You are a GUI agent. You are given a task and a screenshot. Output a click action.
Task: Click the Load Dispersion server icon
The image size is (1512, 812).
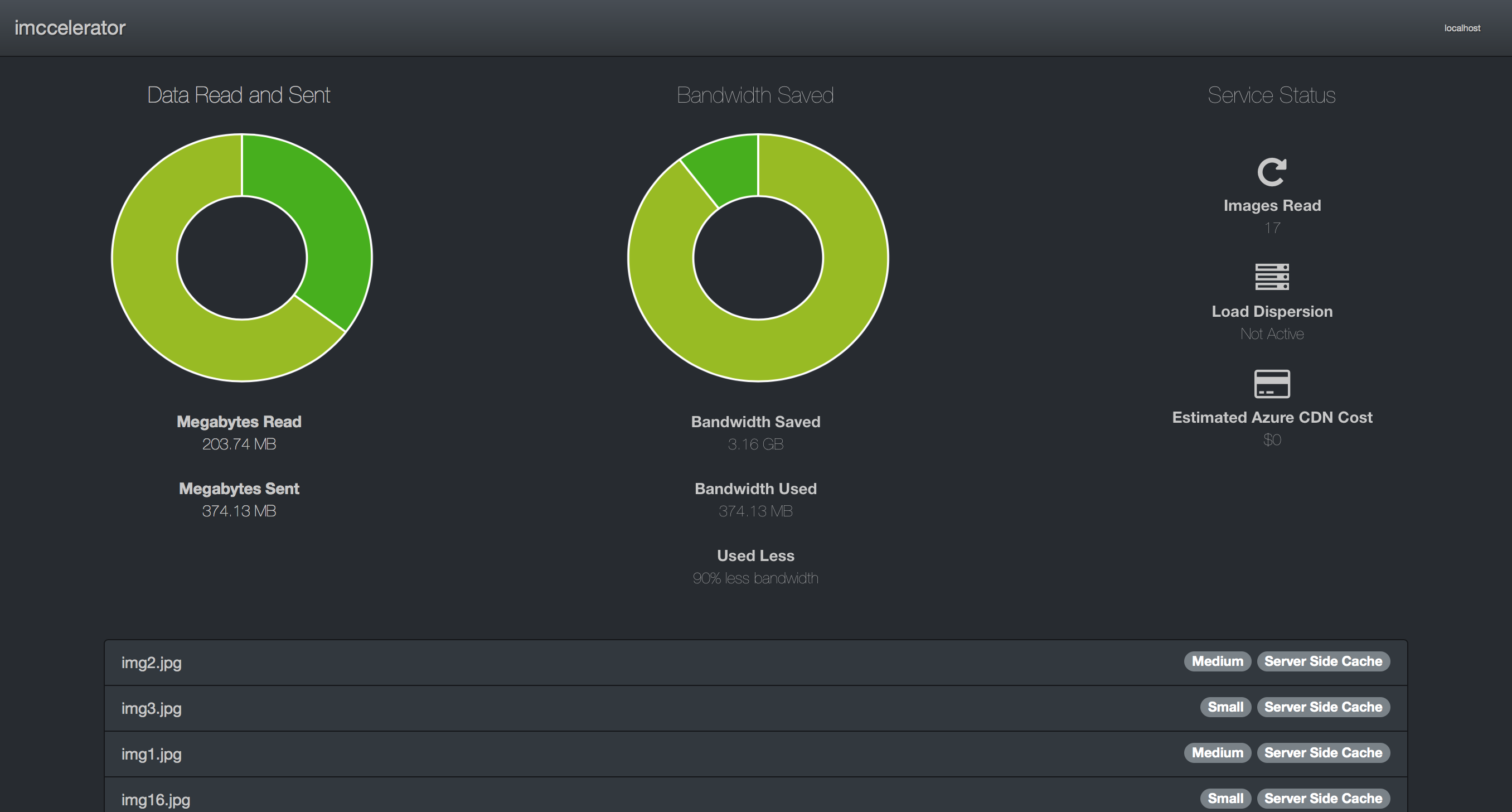coord(1271,277)
